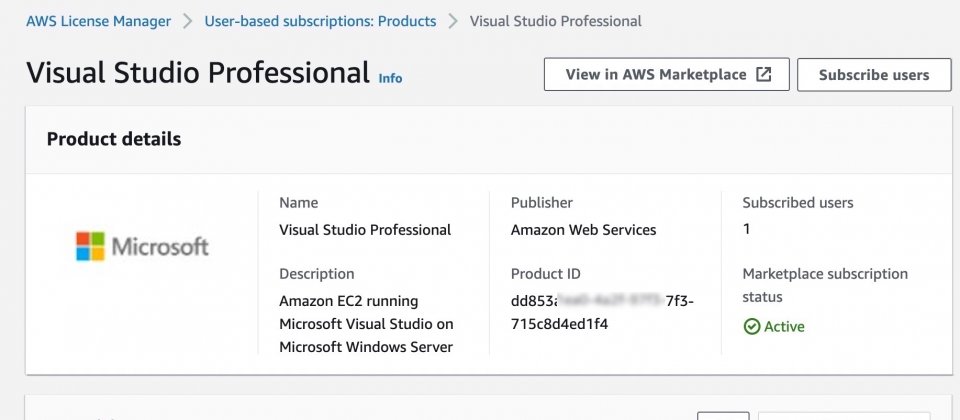The image size is (960, 420).
Task: Click the Product ID value starting dd853
Action: (x=602, y=312)
